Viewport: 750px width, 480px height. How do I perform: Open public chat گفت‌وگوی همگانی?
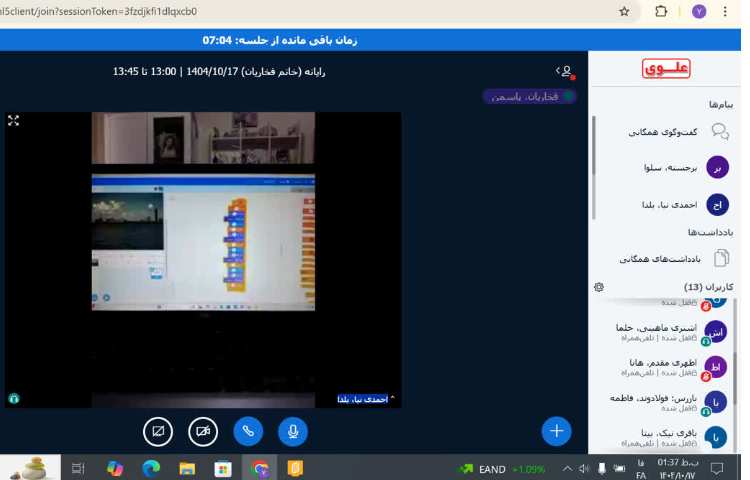pyautogui.click(x=663, y=132)
